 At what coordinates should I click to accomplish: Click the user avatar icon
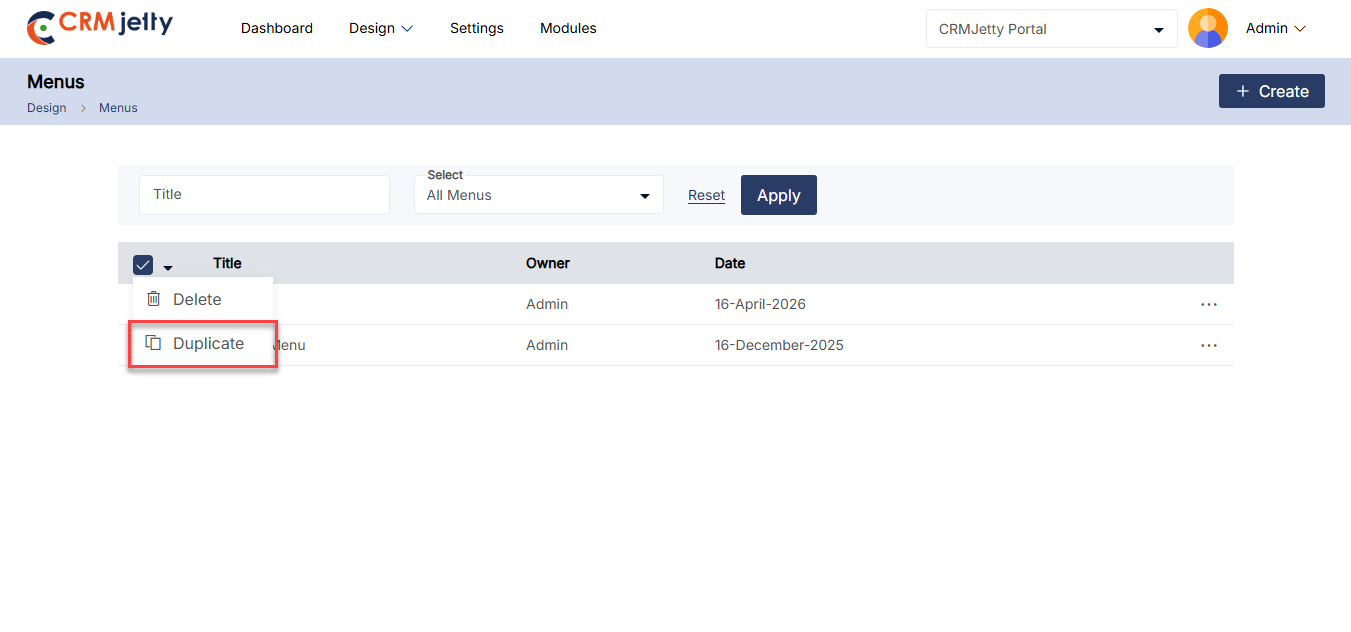pos(1207,28)
